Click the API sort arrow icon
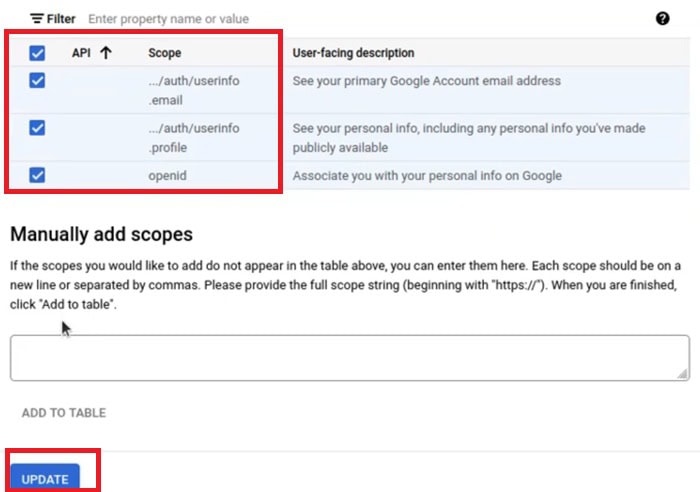 106,53
